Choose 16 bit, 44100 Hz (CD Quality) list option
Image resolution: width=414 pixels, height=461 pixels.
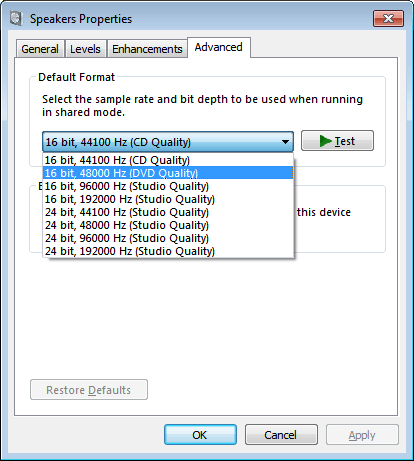[168, 160]
